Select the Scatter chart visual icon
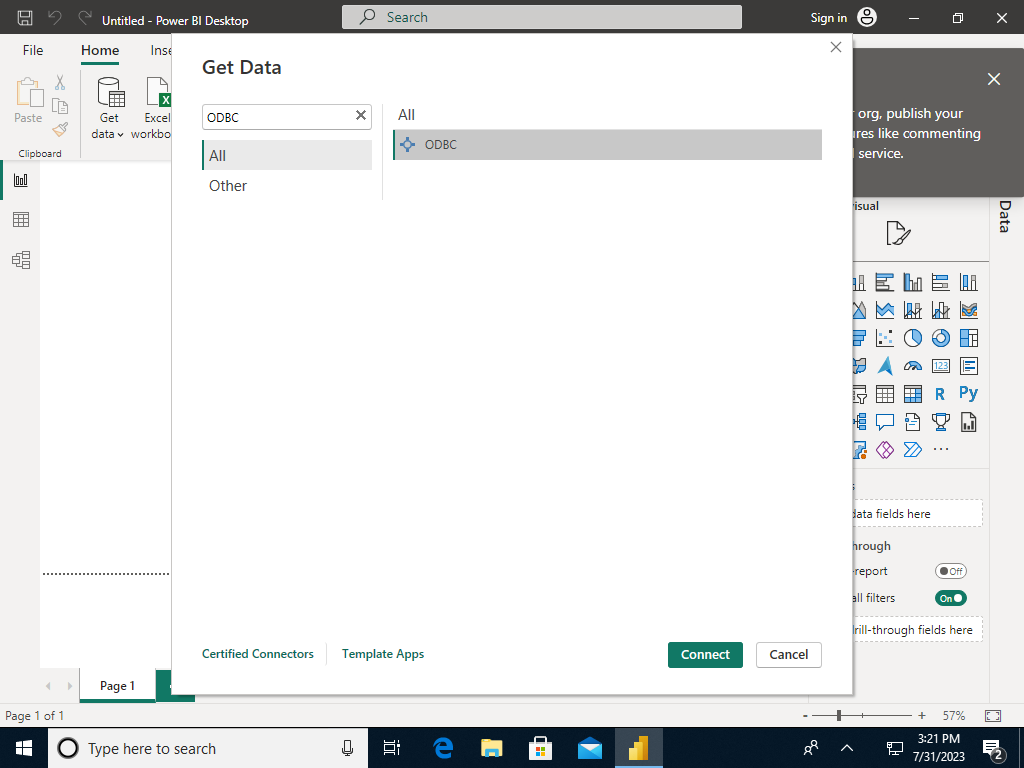Image resolution: width=1024 pixels, height=768 pixels. coord(884,338)
